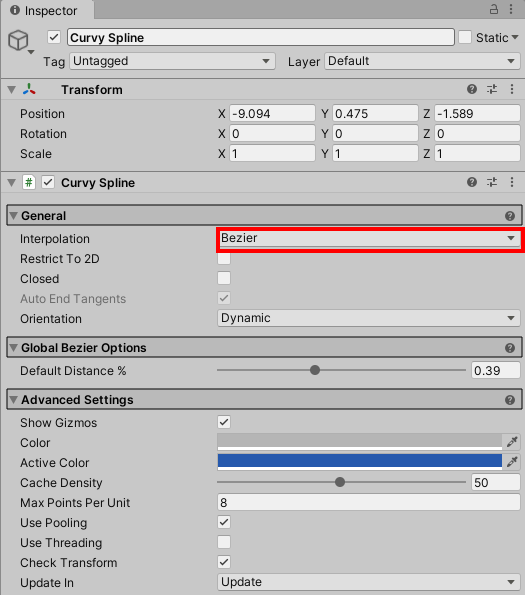This screenshot has height=595, width=525.
Task: Open the Inspector tab three-dot menu
Action: [511, 9]
